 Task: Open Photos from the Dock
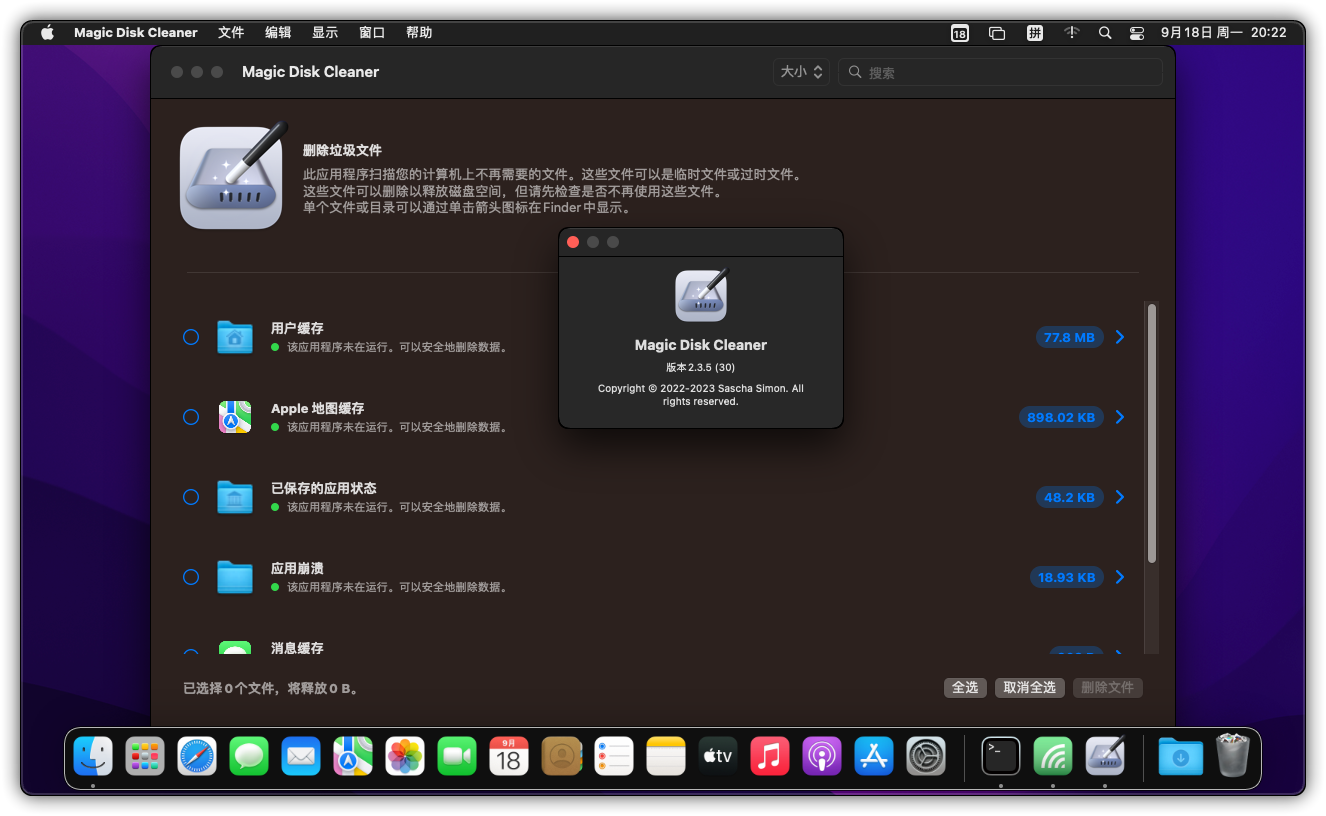coord(405,756)
